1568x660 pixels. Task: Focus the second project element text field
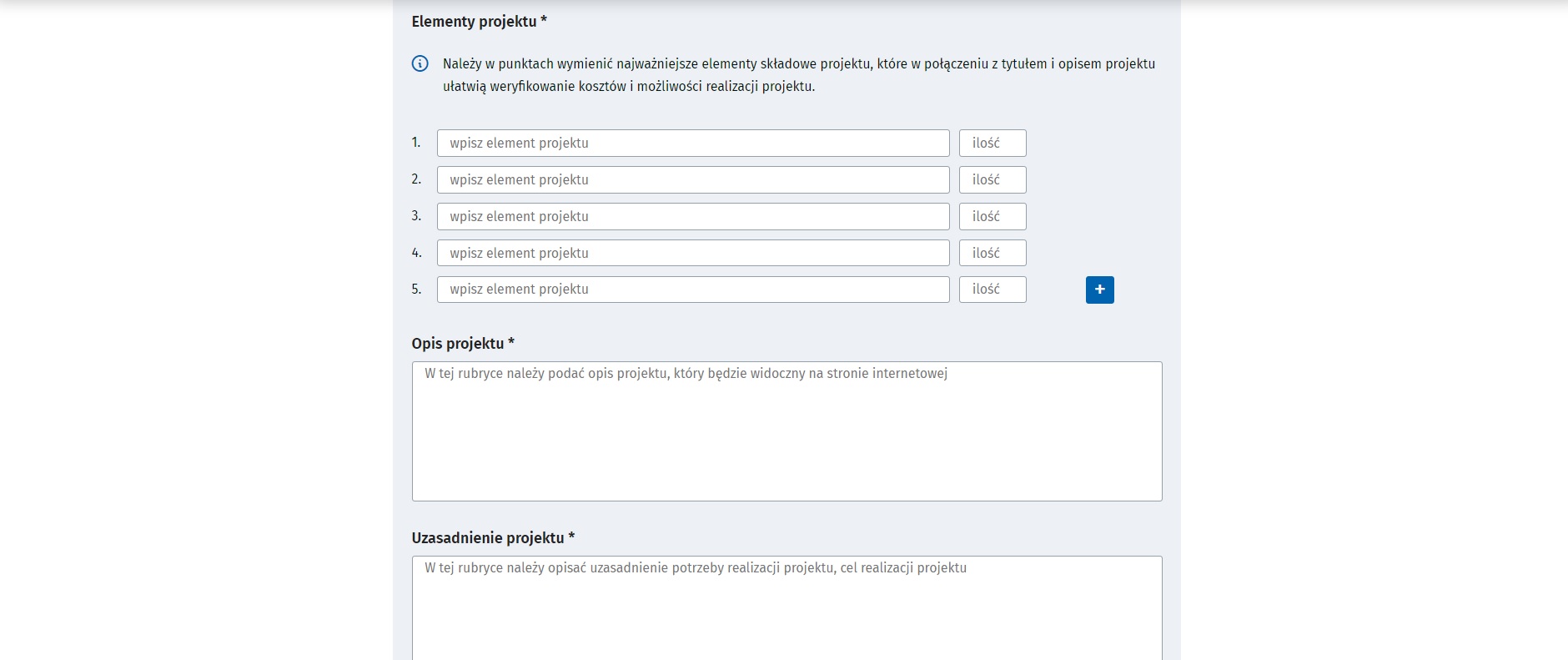(693, 179)
